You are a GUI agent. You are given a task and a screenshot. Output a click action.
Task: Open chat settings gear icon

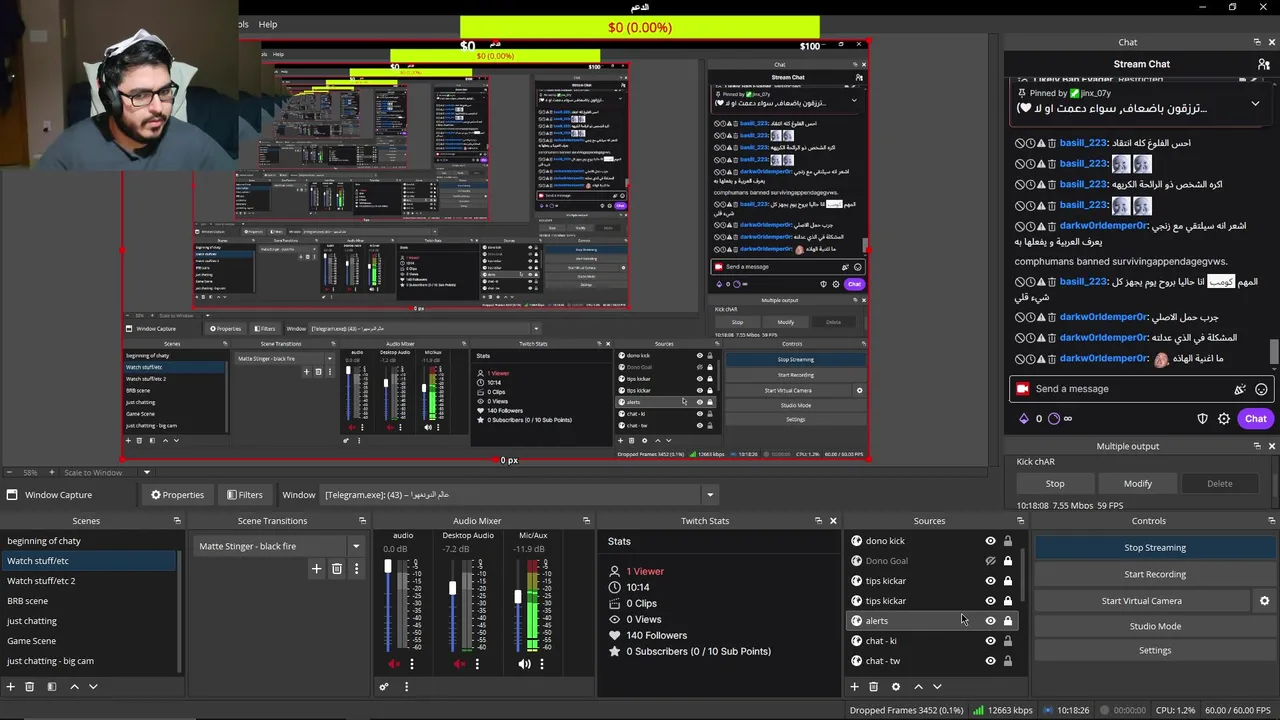coord(1224,419)
